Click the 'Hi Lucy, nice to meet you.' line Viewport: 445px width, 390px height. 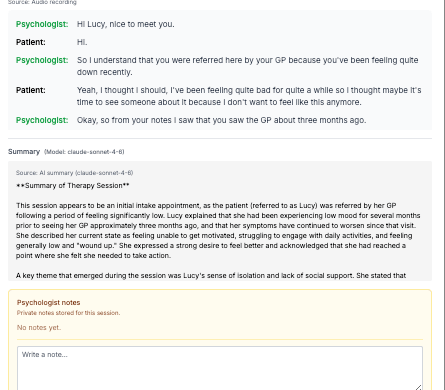click(126, 24)
